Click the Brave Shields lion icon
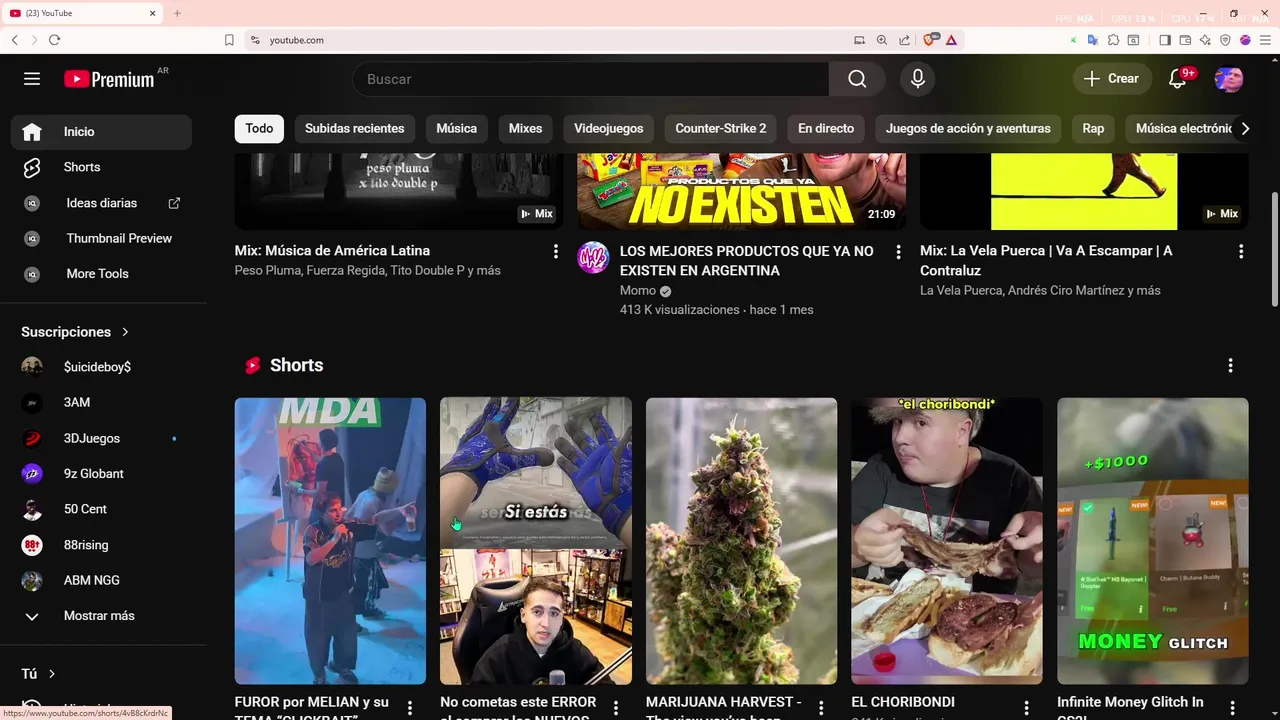Image resolution: width=1280 pixels, height=720 pixels. coord(931,40)
